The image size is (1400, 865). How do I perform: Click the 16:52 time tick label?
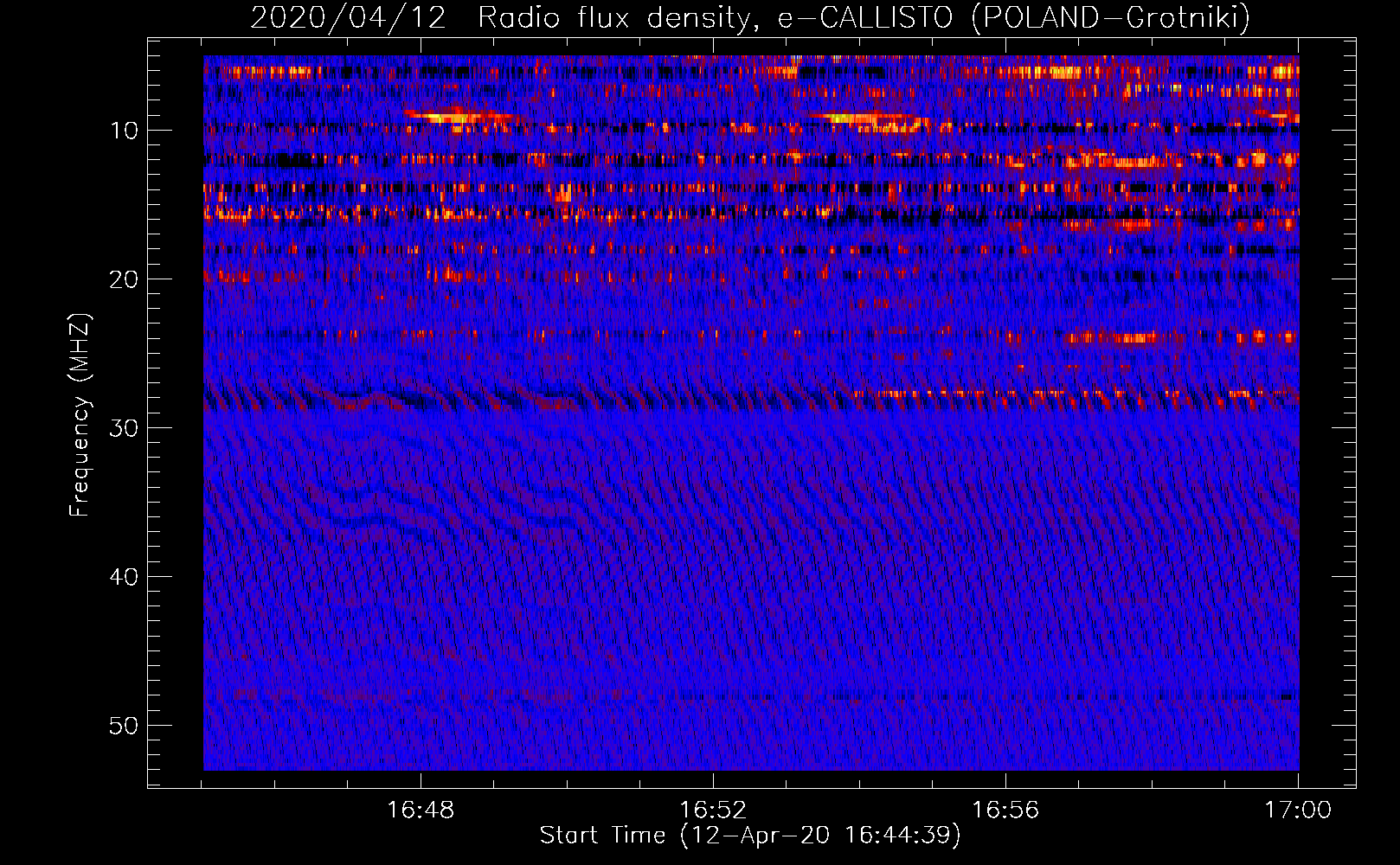(x=713, y=811)
